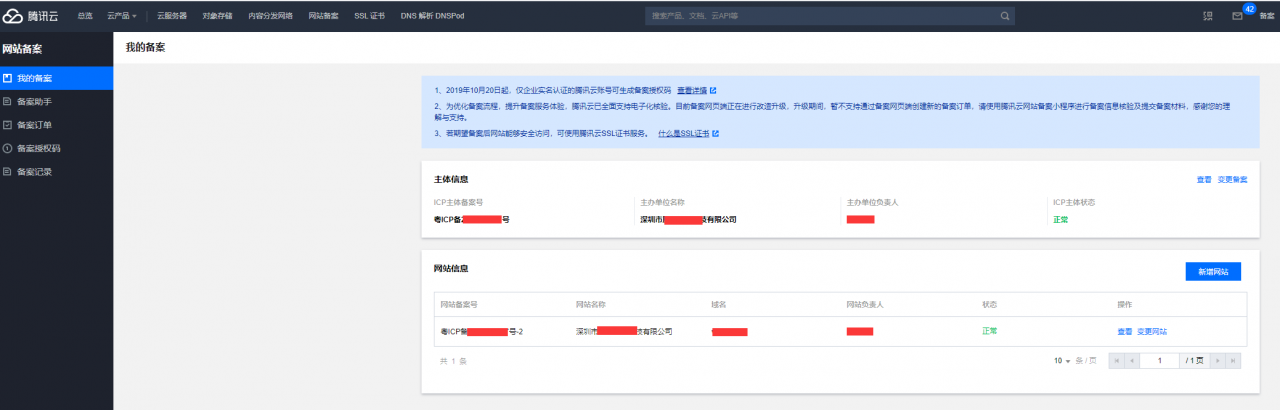Click the 主办单位名称 label
Screen dimensions: 1280x410
point(661,202)
